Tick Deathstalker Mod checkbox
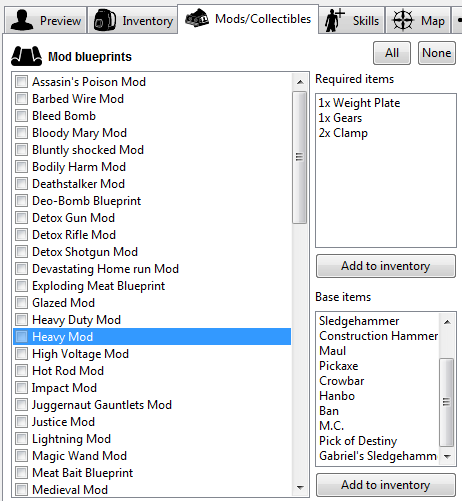This screenshot has width=462, height=501. tap(21, 183)
